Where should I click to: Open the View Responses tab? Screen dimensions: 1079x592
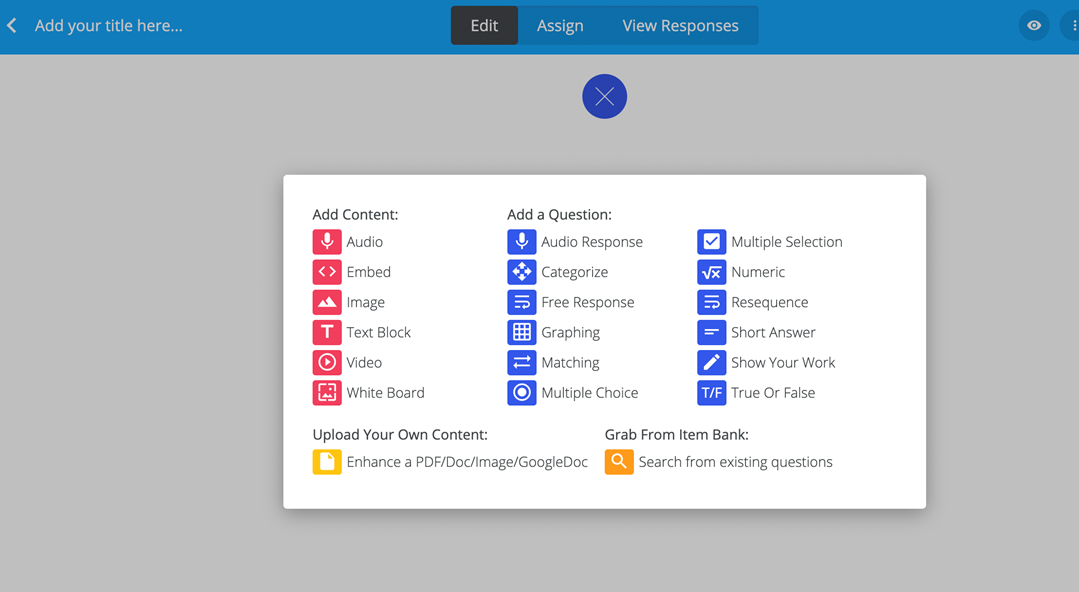pyautogui.click(x=680, y=25)
